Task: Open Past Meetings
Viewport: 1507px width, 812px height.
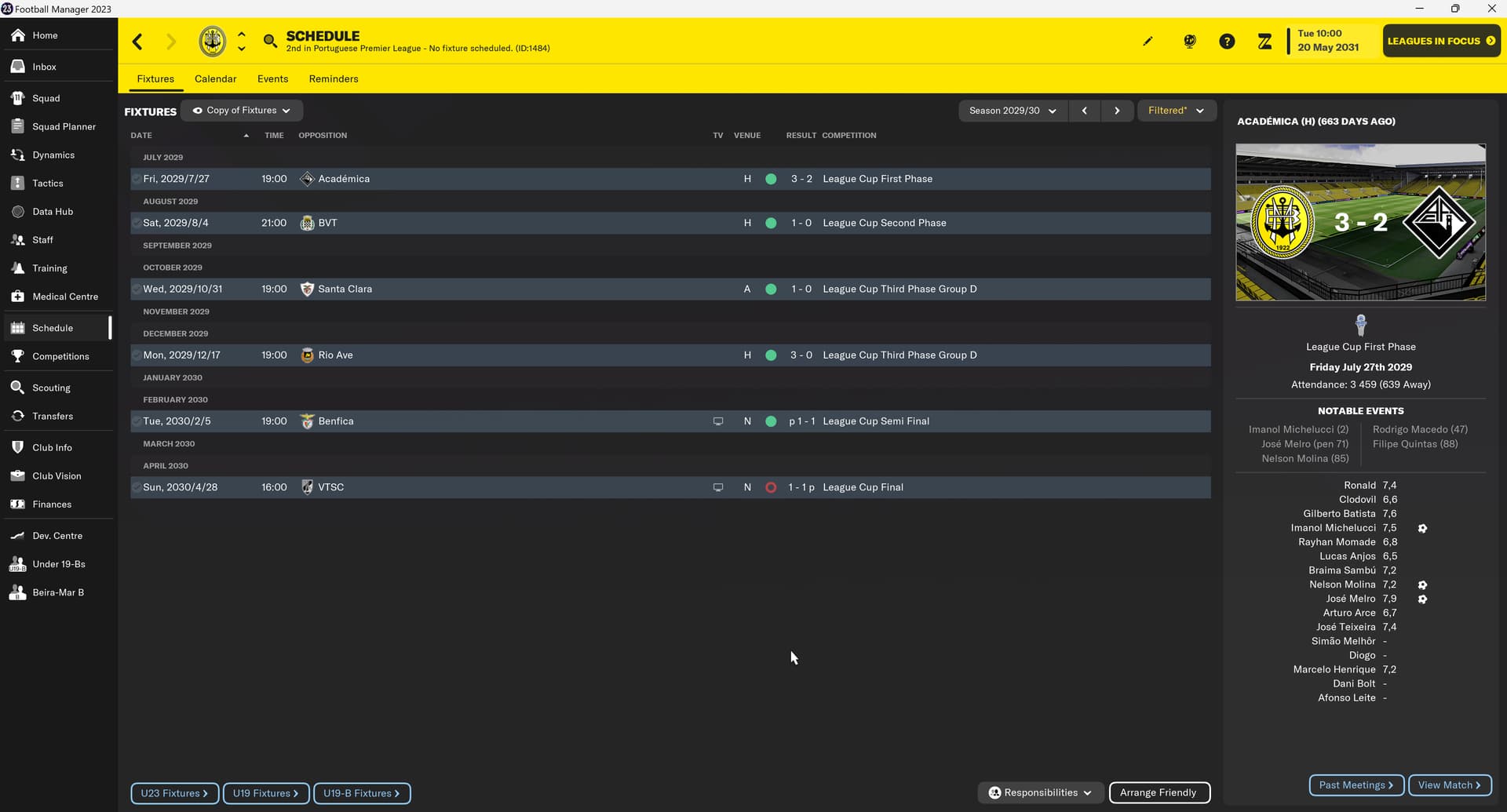Action: tap(1356, 785)
